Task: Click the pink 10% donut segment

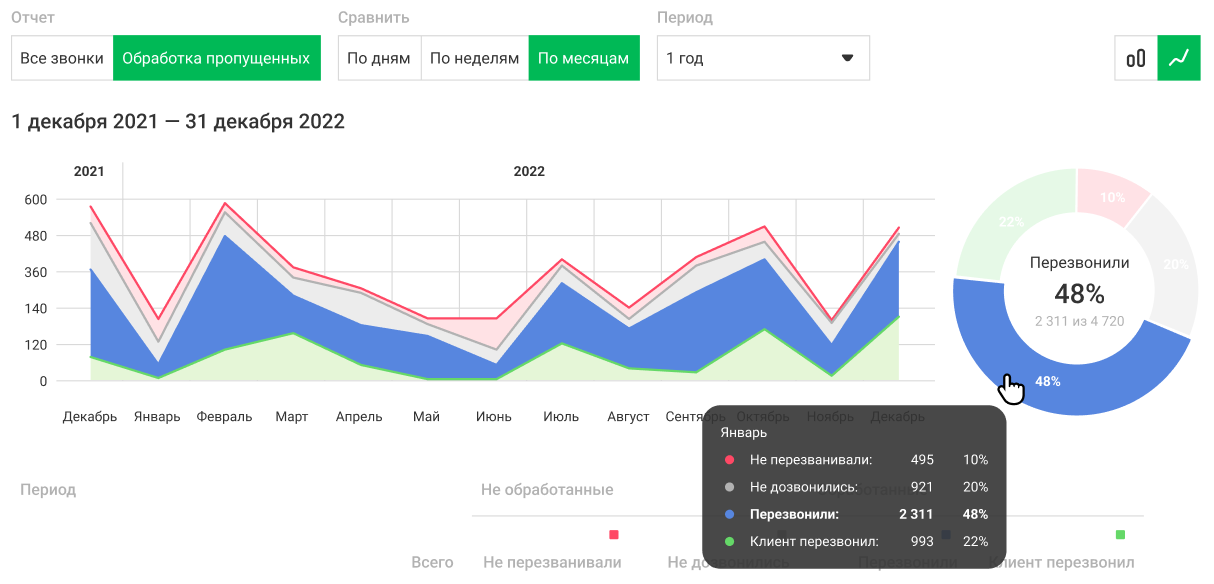Action: [x=1110, y=197]
